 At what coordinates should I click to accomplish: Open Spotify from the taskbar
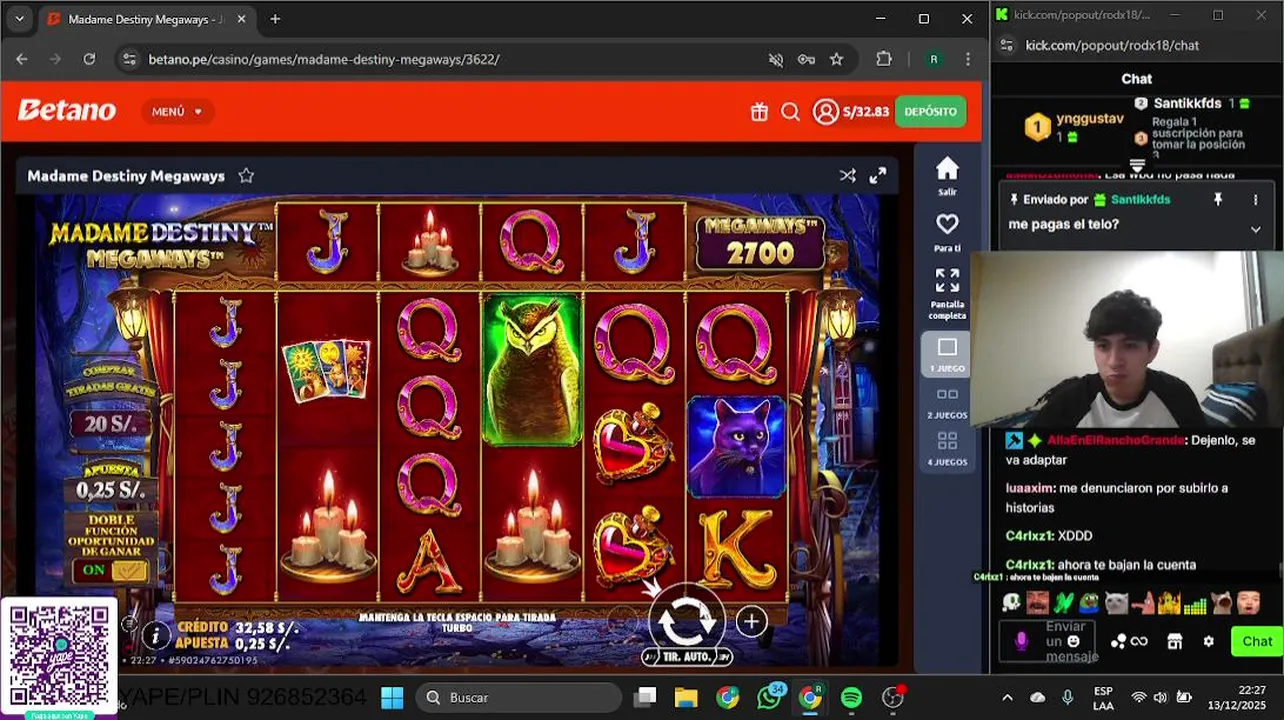click(851, 697)
